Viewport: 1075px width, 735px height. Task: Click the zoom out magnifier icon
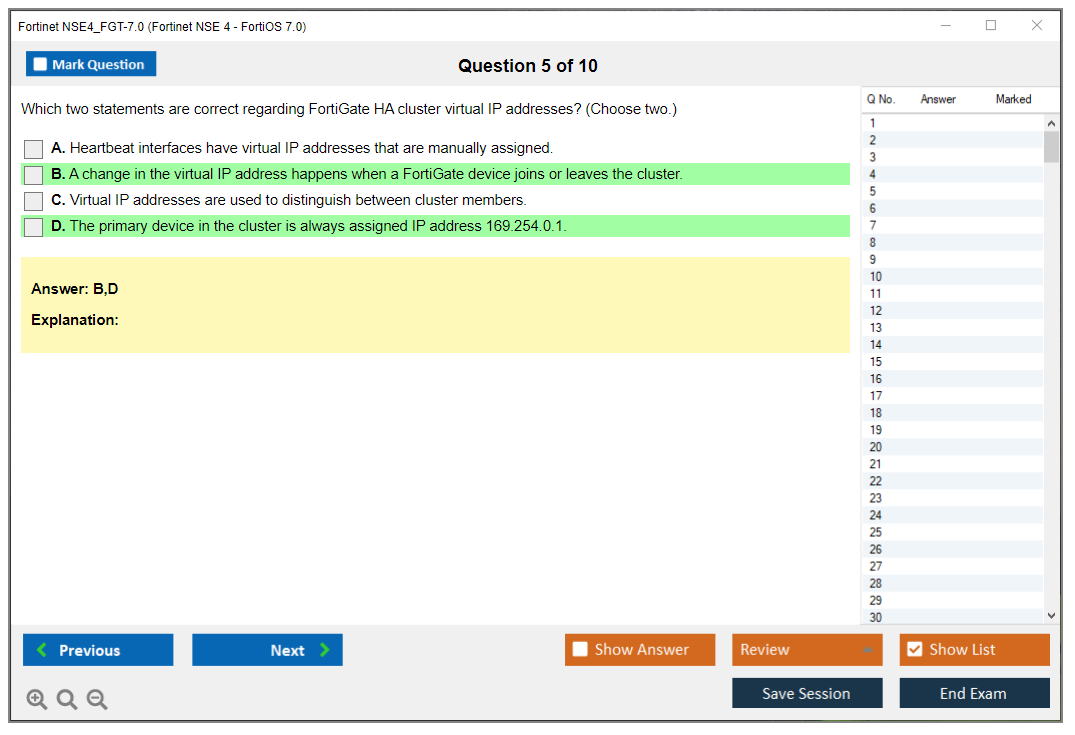point(97,700)
